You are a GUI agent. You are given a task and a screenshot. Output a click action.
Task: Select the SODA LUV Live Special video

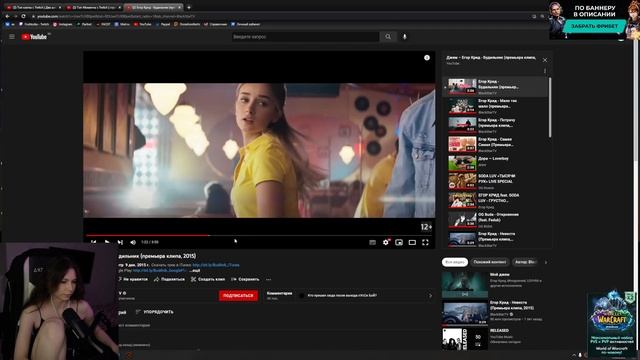pos(495,182)
